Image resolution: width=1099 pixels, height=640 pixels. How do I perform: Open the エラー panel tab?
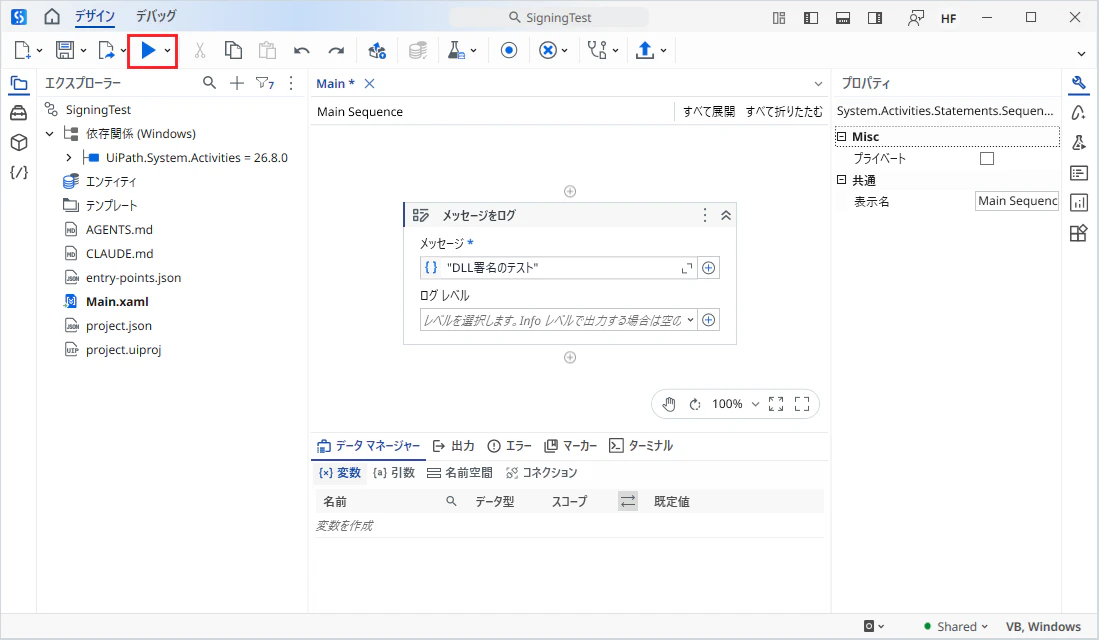(510, 446)
